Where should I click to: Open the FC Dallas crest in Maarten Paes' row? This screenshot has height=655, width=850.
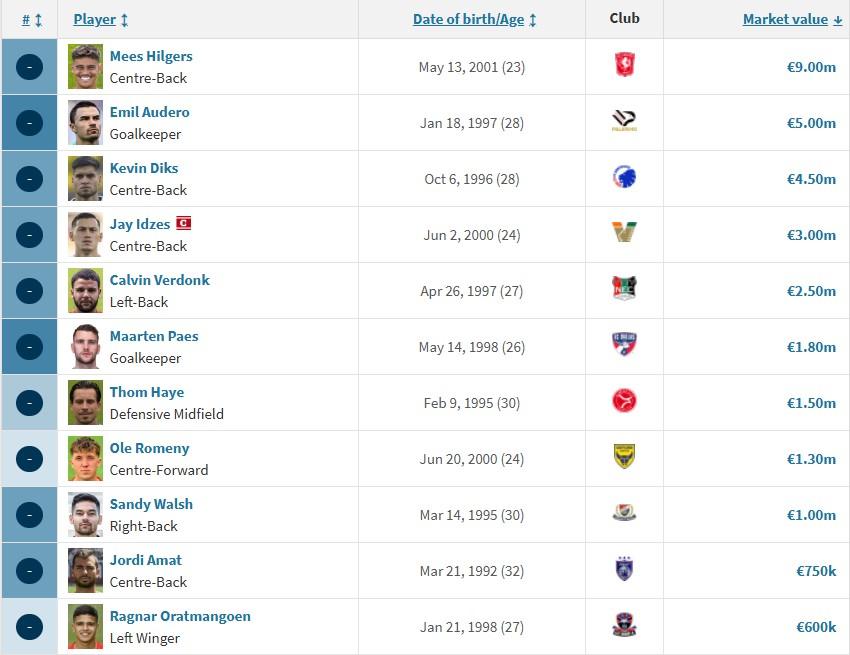click(624, 344)
